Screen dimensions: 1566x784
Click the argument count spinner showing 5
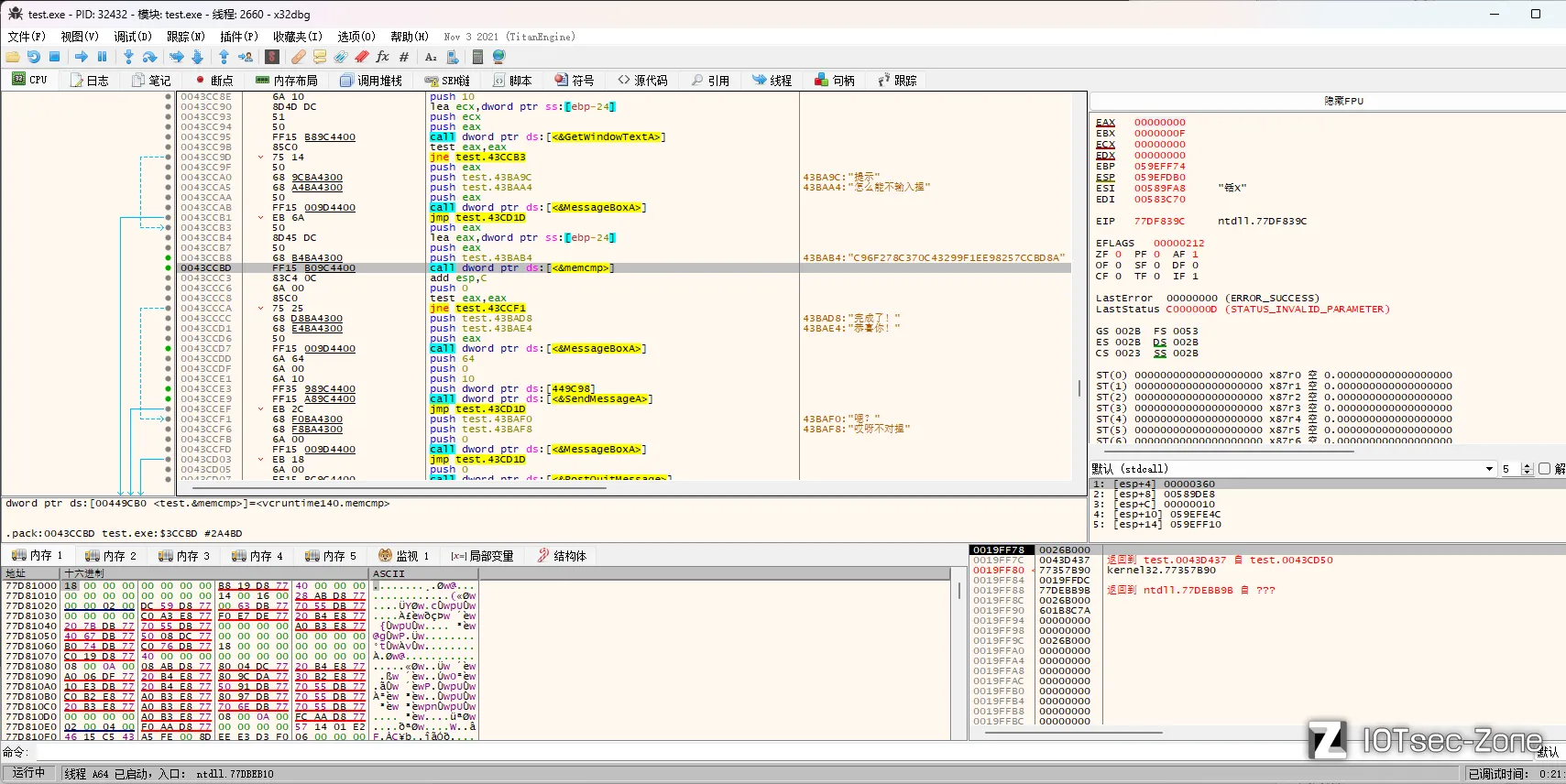point(1516,469)
